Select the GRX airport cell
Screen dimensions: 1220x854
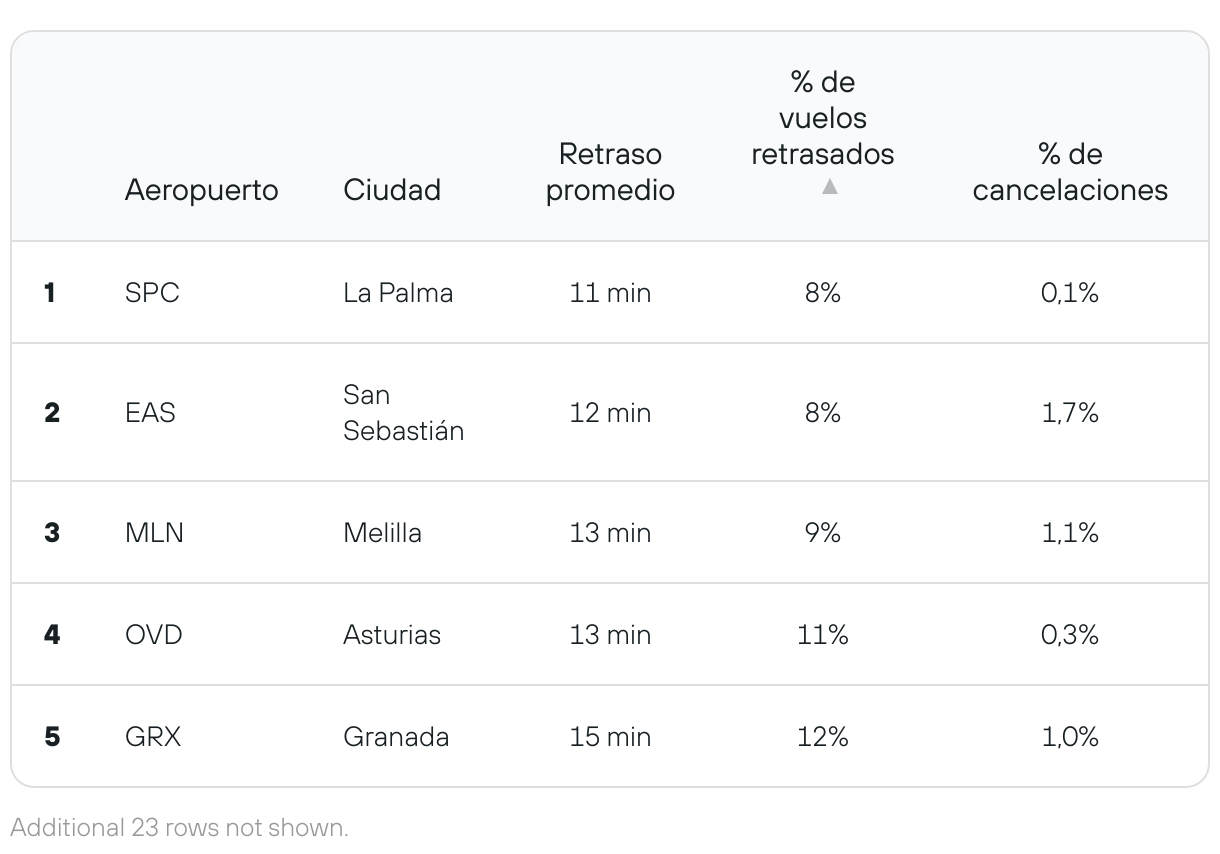(153, 737)
